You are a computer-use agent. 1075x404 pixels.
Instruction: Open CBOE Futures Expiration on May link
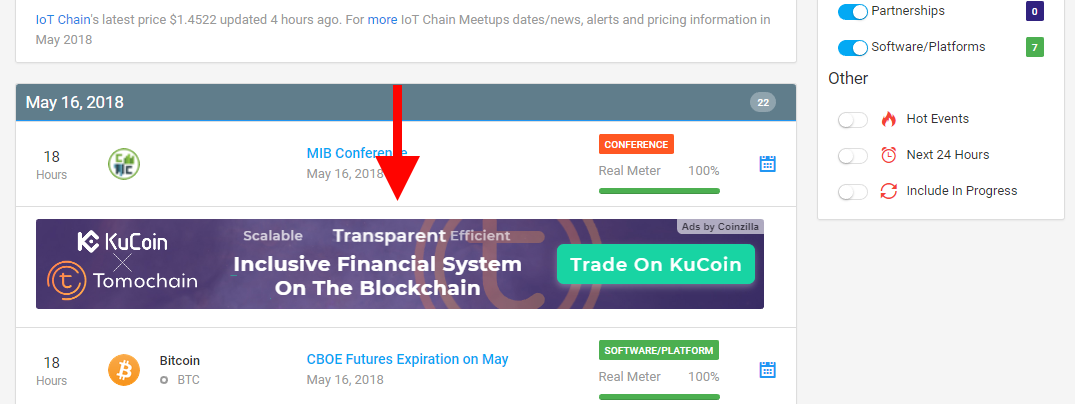click(x=407, y=359)
